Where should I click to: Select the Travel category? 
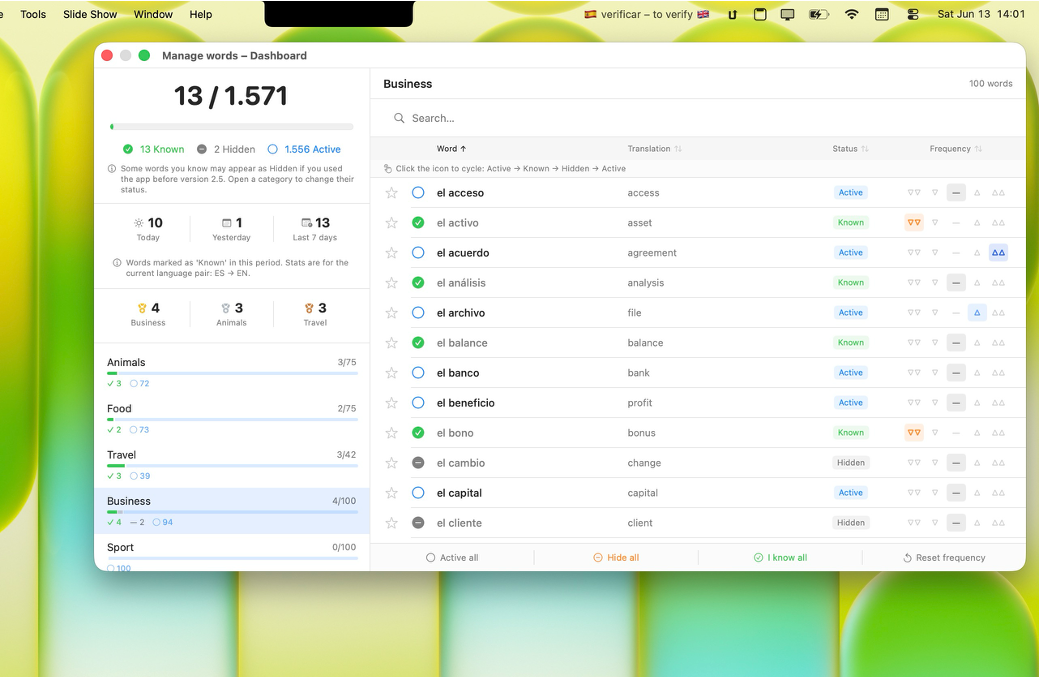231,465
